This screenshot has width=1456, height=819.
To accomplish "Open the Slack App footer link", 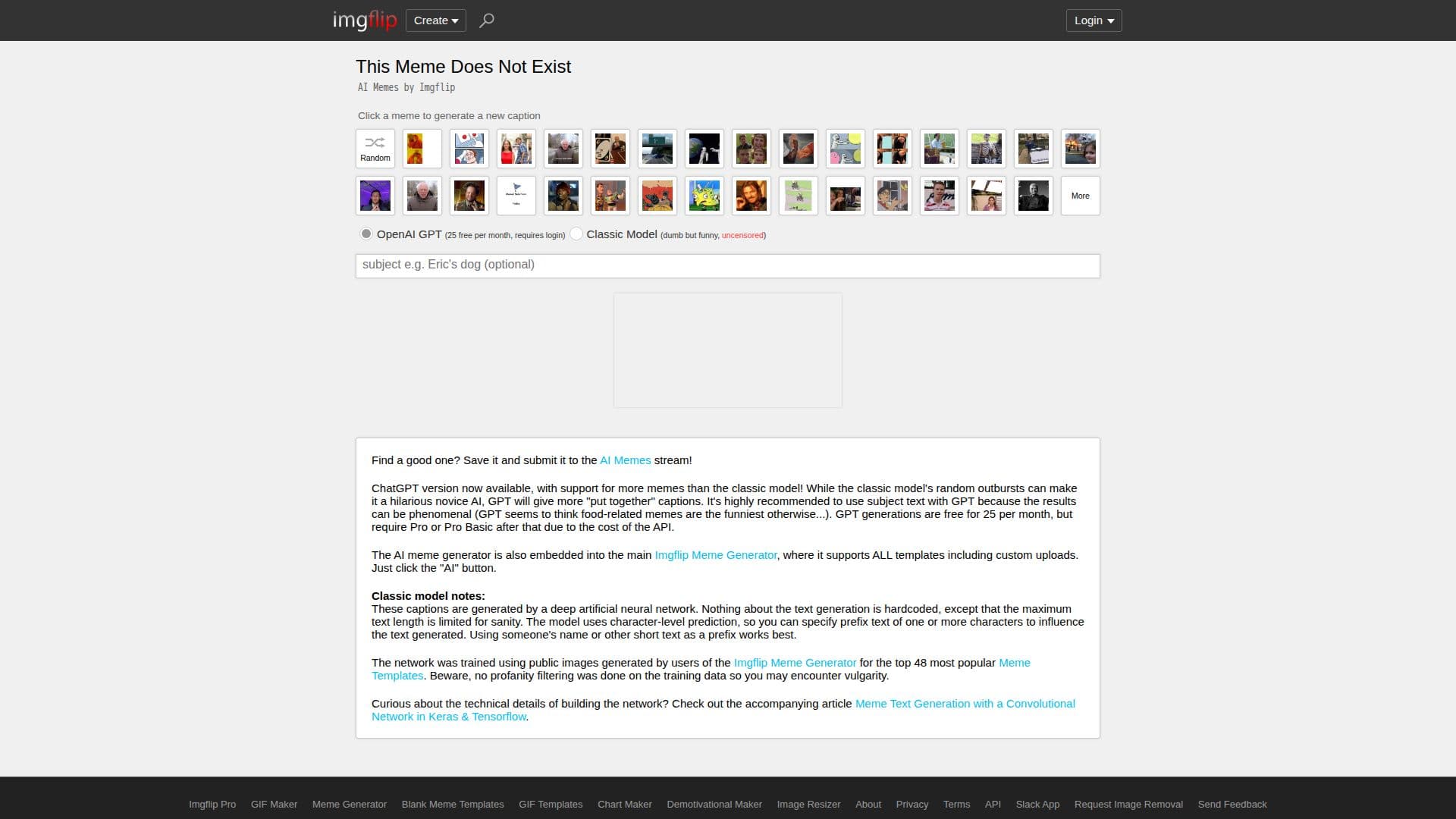I will pos(1037,805).
